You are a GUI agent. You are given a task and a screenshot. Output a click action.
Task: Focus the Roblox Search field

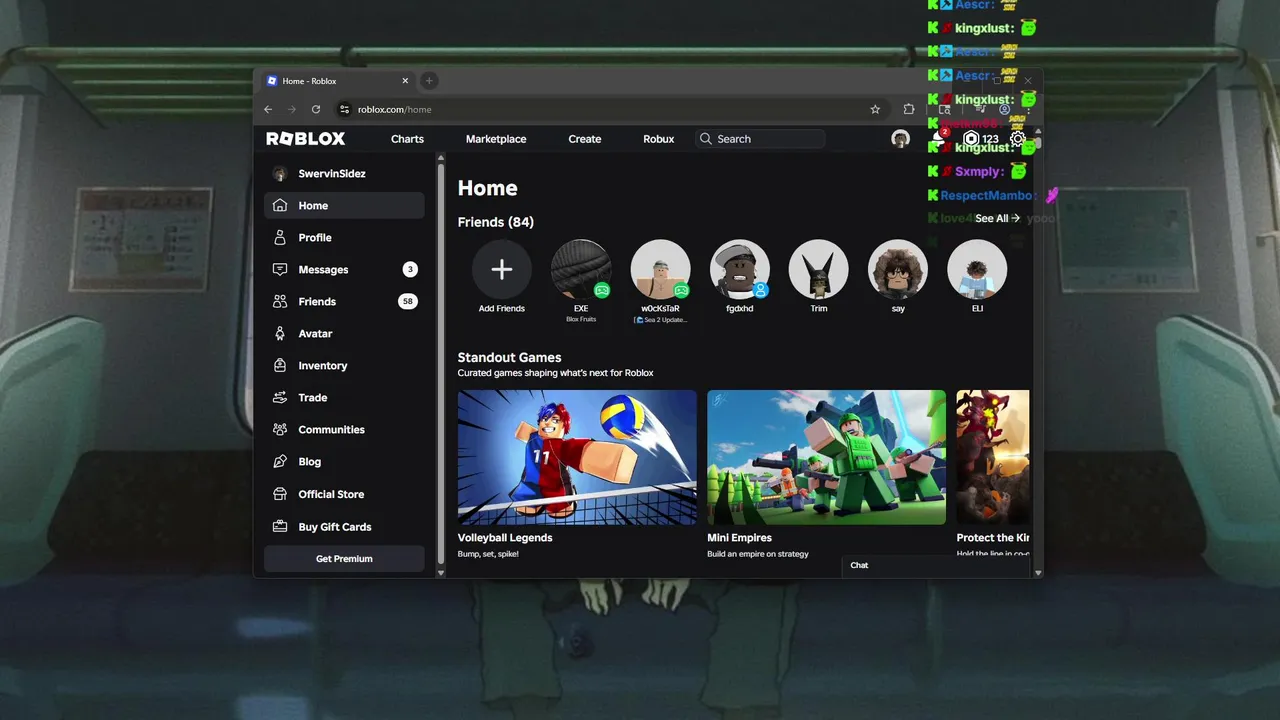pyautogui.click(x=761, y=139)
